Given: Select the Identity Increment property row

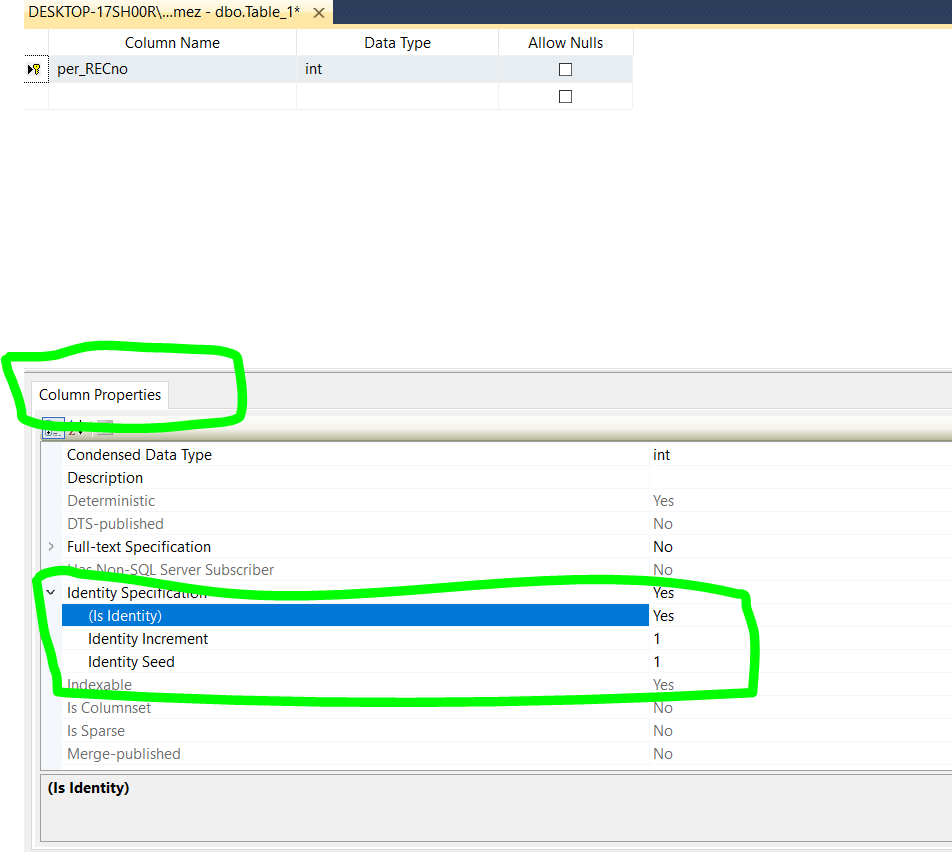Looking at the screenshot, I should pos(146,638).
